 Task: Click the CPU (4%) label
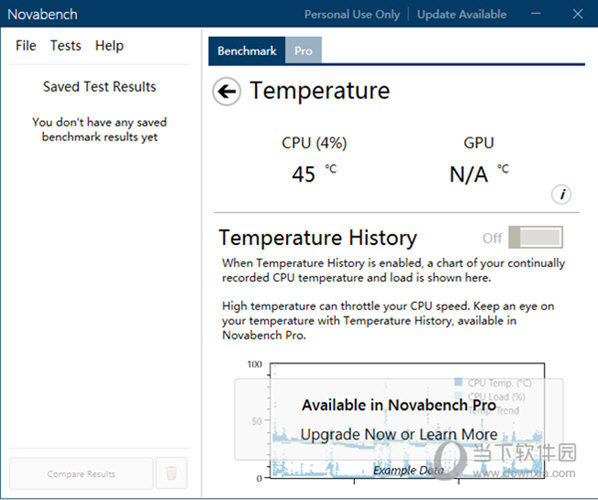click(314, 143)
